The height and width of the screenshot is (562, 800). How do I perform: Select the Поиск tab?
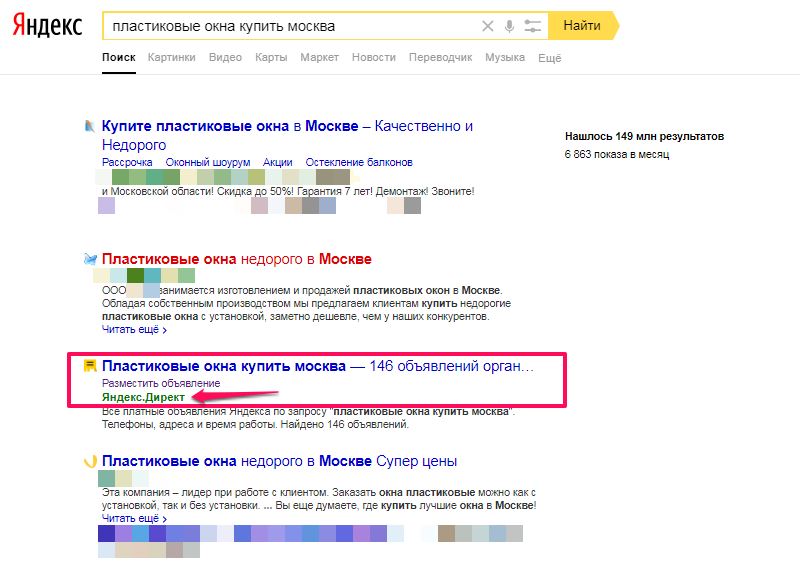[x=119, y=58]
